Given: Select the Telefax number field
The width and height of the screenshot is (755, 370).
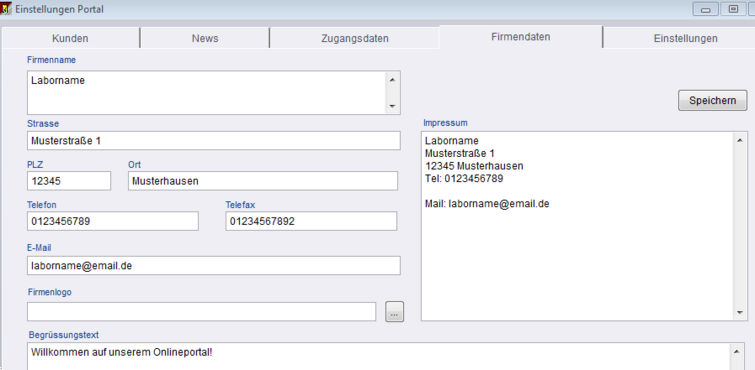Looking at the screenshot, I should click(311, 221).
